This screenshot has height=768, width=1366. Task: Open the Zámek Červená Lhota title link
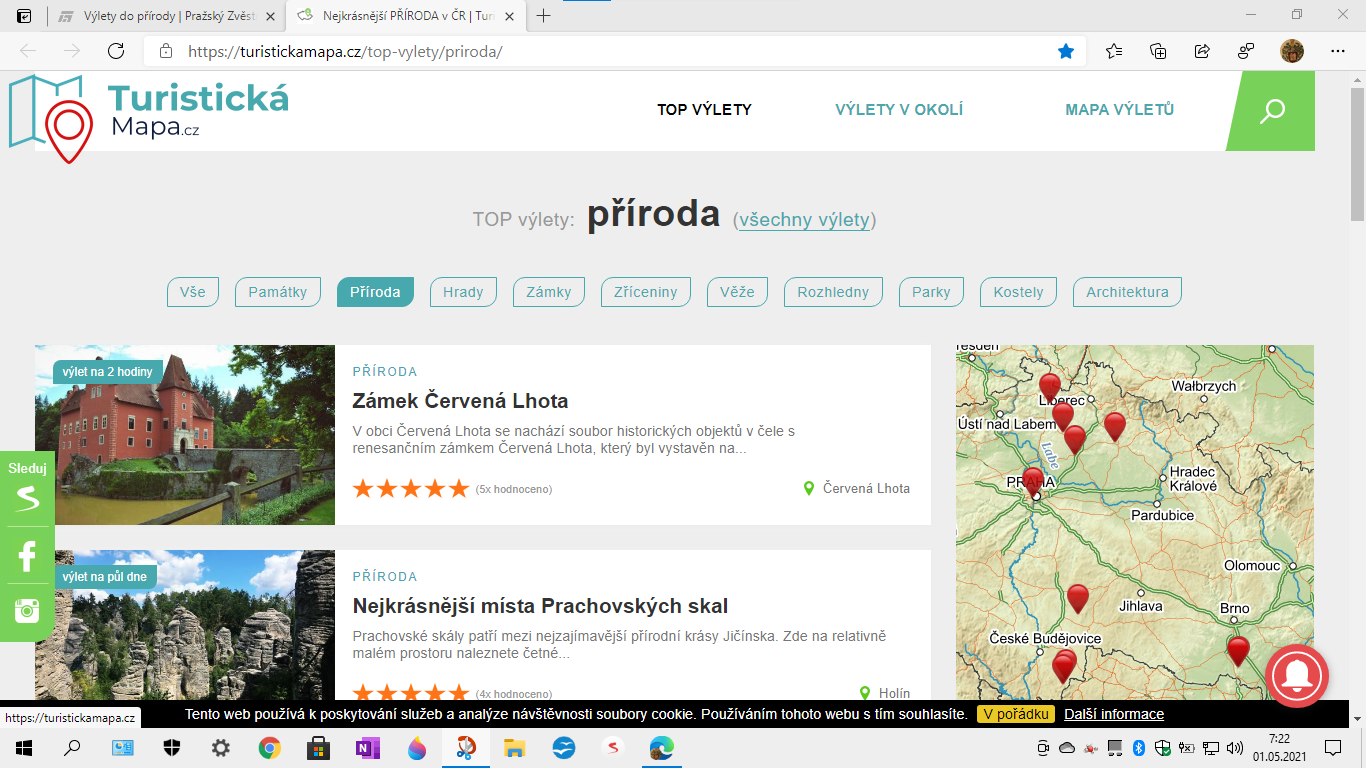[x=460, y=401]
